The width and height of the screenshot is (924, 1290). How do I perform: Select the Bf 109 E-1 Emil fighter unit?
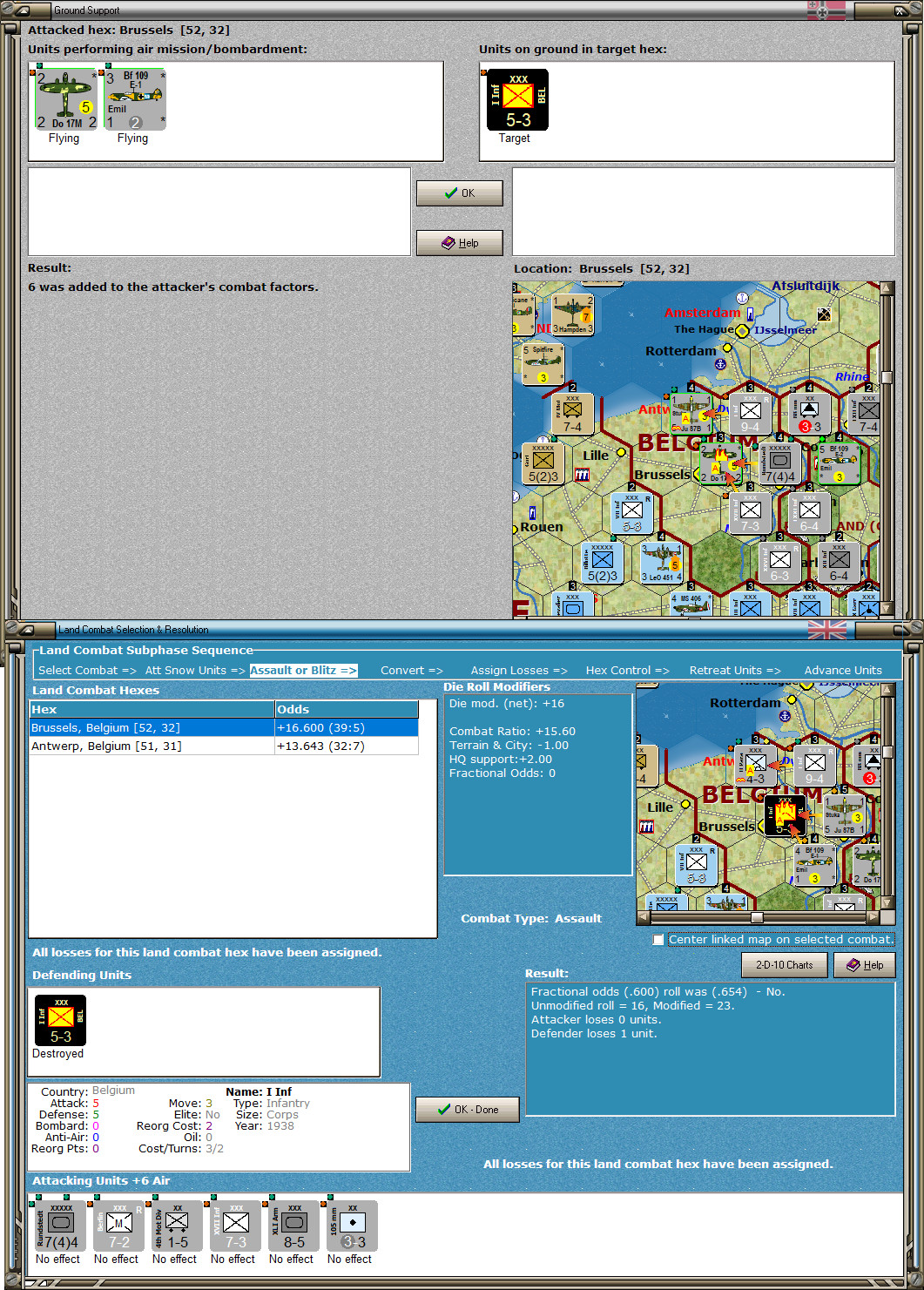click(x=135, y=99)
